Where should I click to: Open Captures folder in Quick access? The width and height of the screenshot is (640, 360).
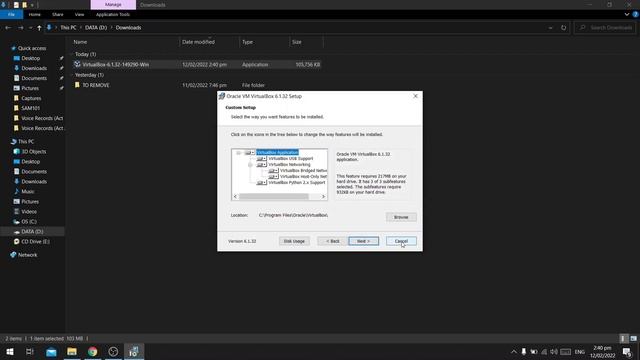(x=31, y=98)
